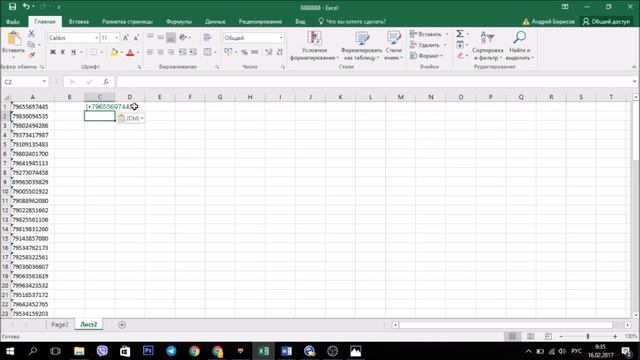Click the Андрей Борисов account name

click(553, 22)
